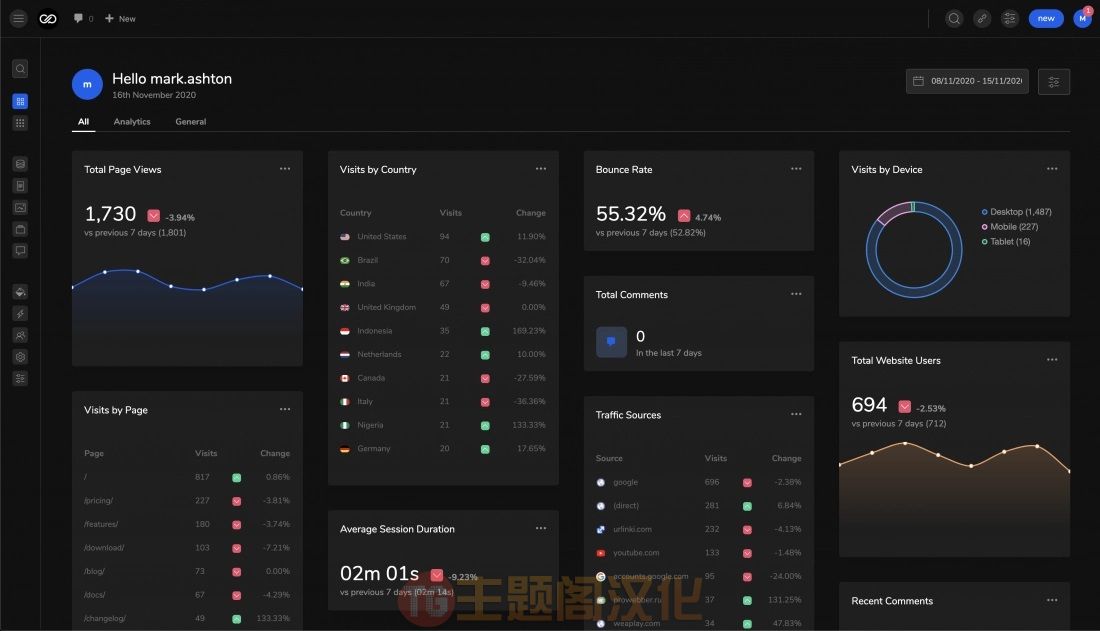Screen dimensions: 1100x631
Task: Click the chain link icon in top bar
Action: [982, 19]
